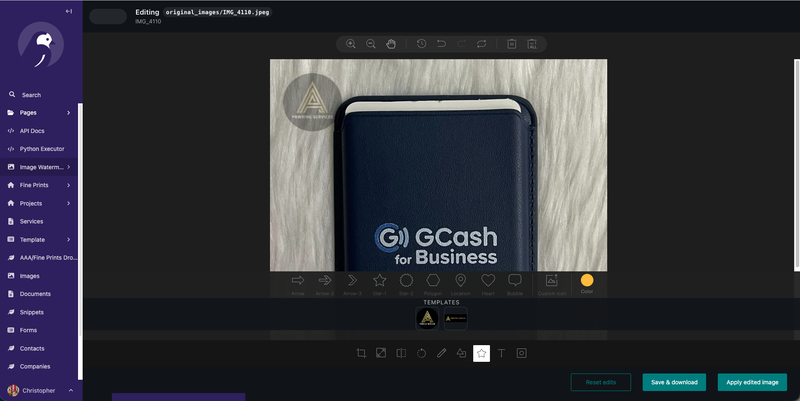The width and height of the screenshot is (800, 401).
Task: Expand the Pages menu chevron
Action: click(x=68, y=113)
